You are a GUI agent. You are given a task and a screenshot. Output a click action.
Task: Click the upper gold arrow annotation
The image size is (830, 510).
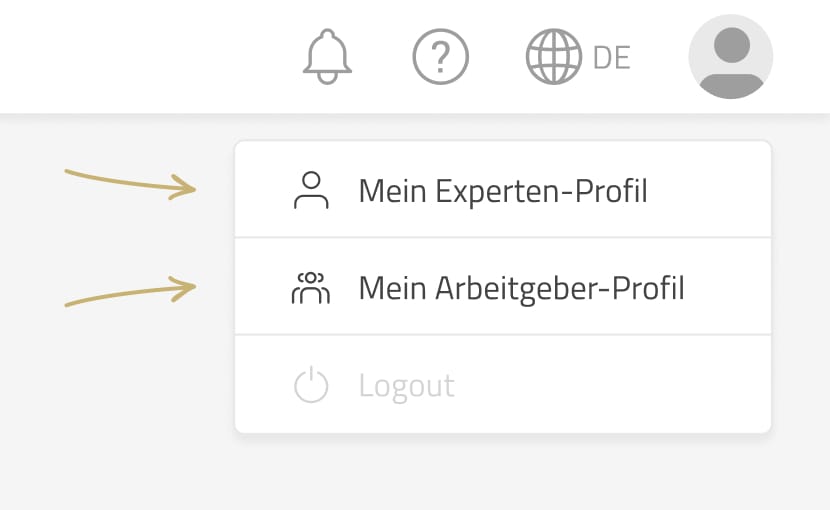click(x=130, y=183)
